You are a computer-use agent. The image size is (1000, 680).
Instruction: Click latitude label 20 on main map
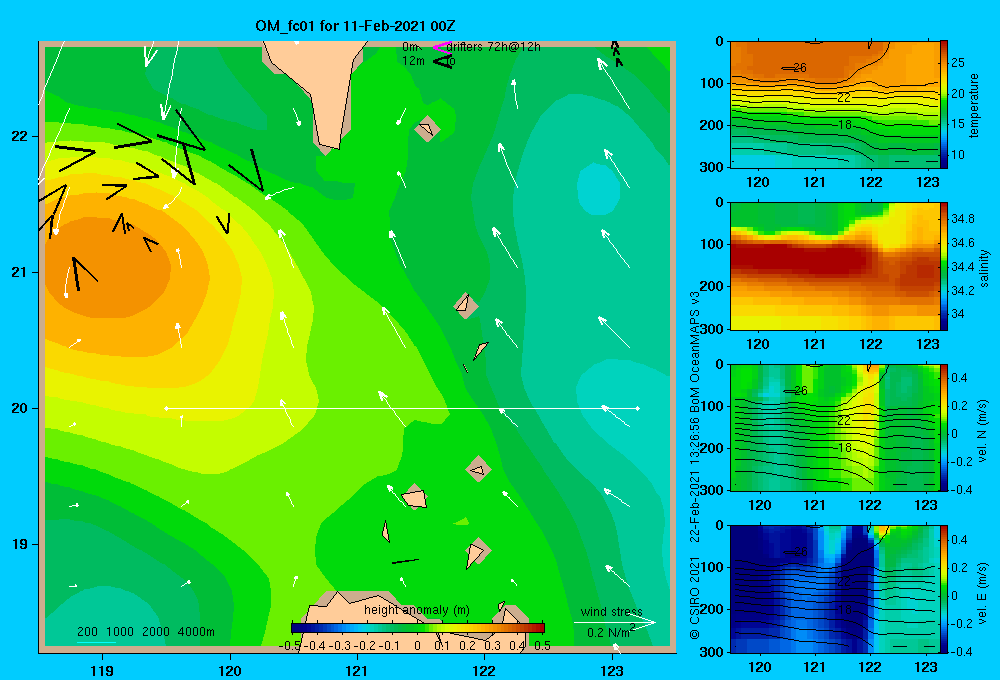[19, 408]
